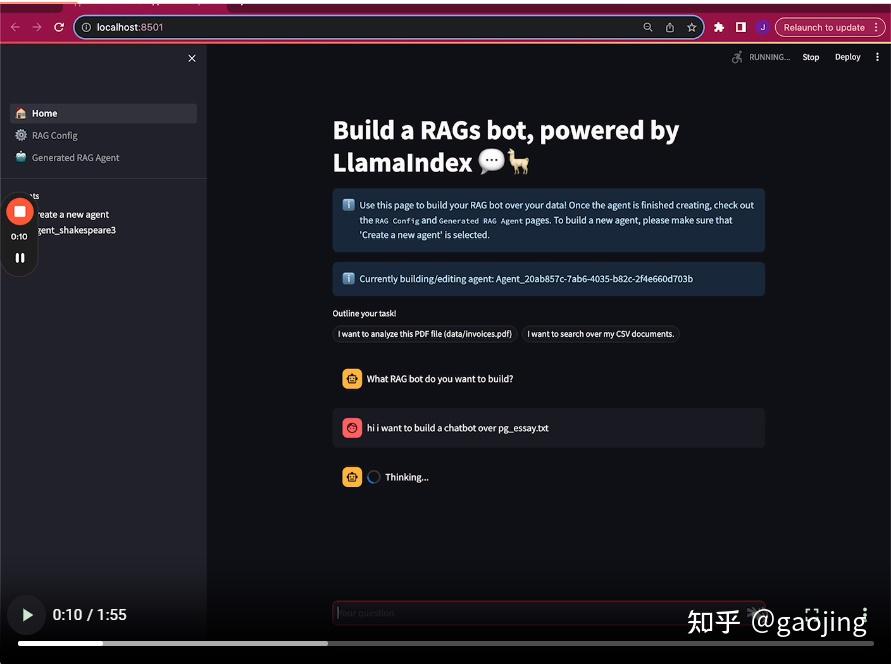Click 'I want to analyze this PDF file' suggestion

click(424, 334)
